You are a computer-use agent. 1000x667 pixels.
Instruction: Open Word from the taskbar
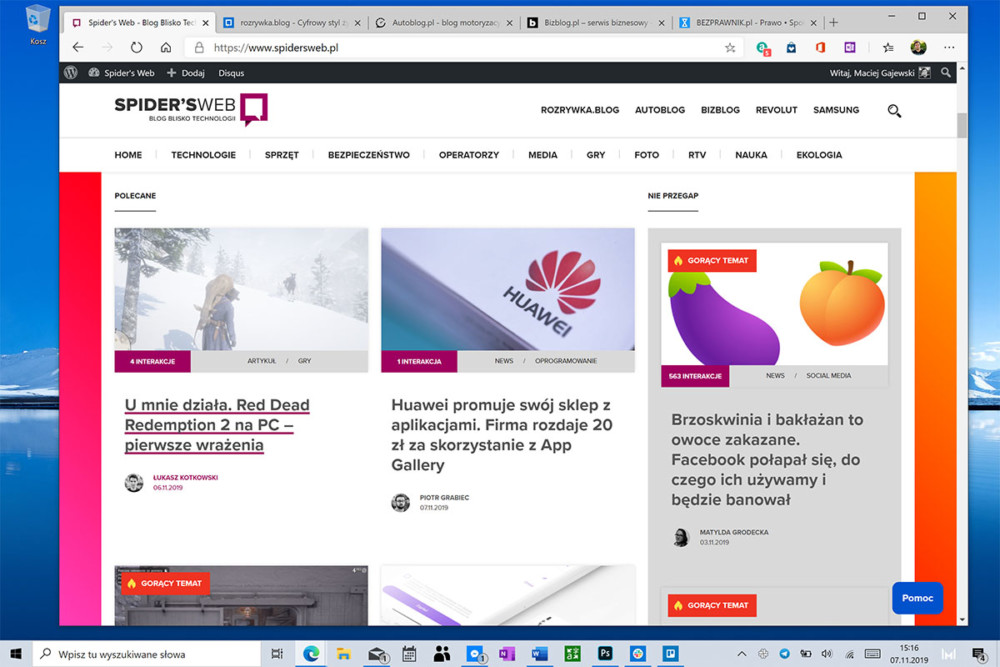(540, 654)
